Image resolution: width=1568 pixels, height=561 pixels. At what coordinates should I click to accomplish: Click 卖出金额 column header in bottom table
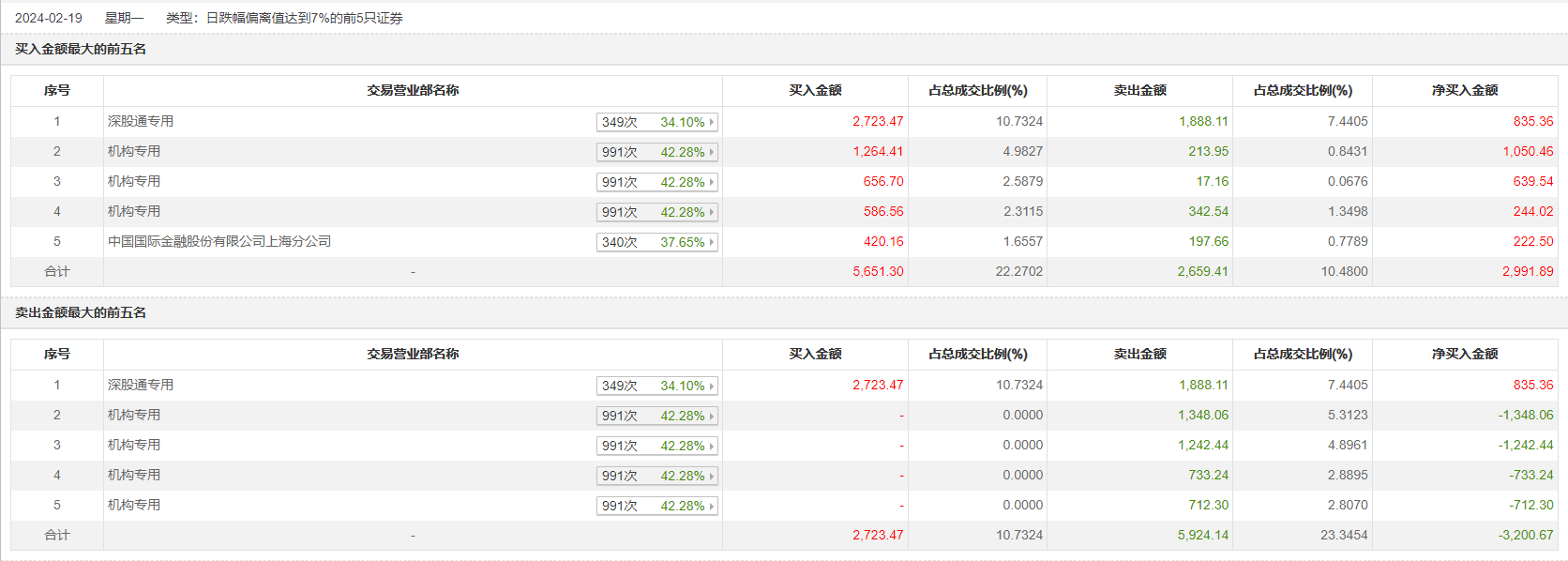tap(1139, 354)
